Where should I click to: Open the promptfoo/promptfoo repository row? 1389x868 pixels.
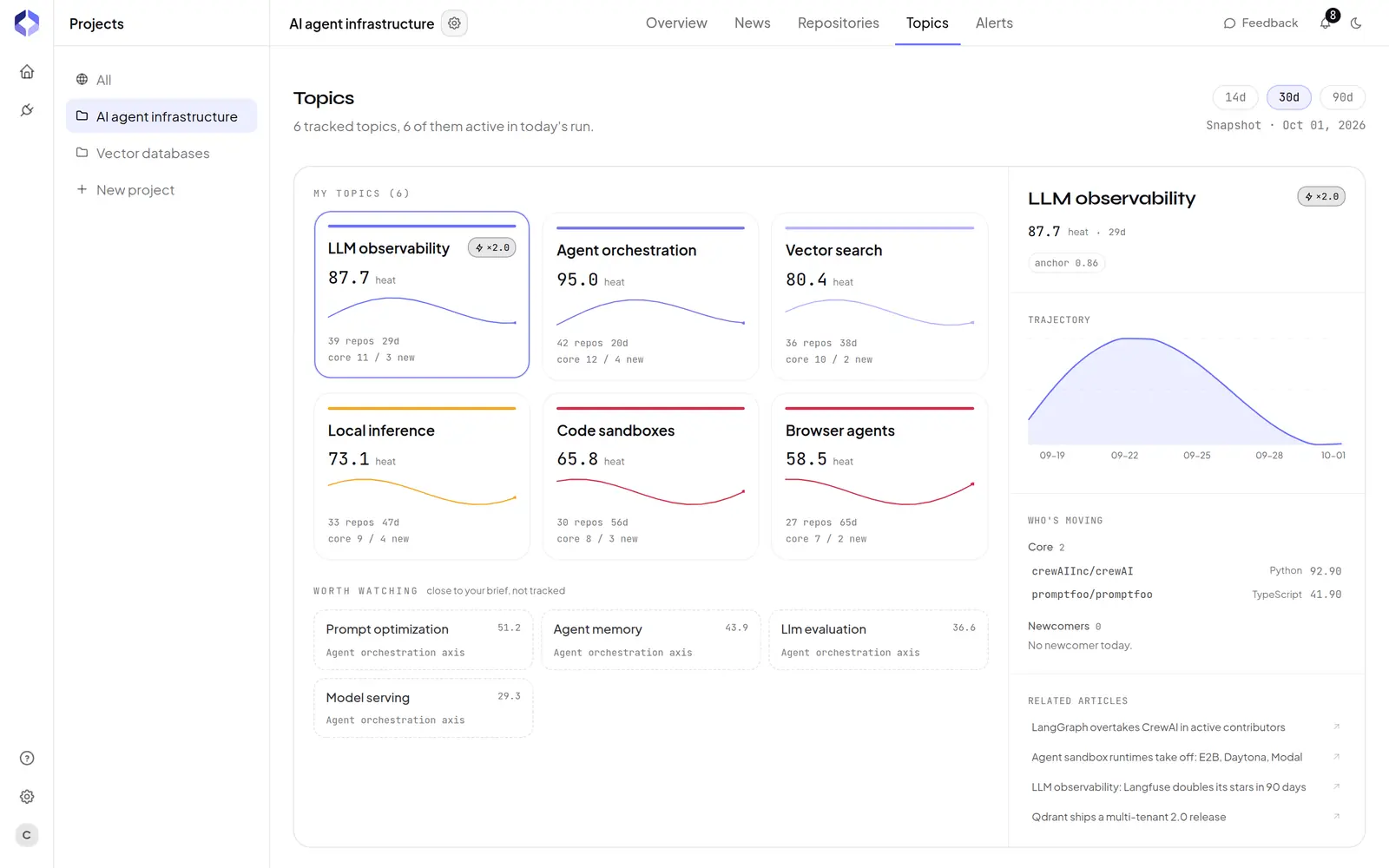point(1186,595)
